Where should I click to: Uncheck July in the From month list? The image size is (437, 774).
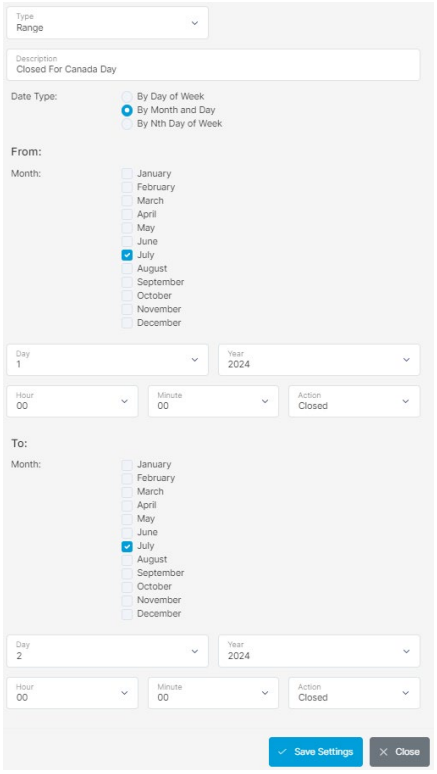[127, 255]
